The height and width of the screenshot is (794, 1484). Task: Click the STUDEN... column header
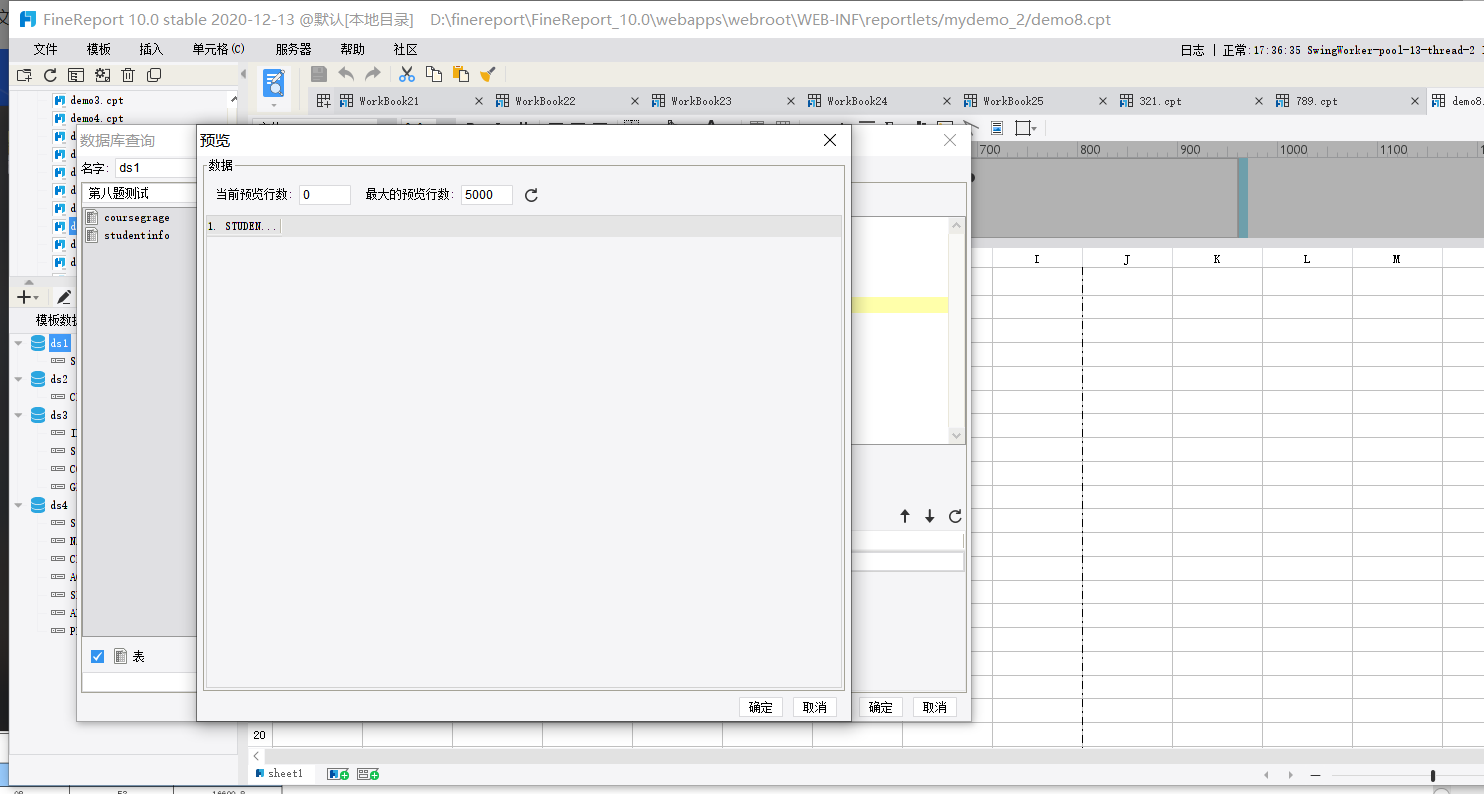coord(245,227)
